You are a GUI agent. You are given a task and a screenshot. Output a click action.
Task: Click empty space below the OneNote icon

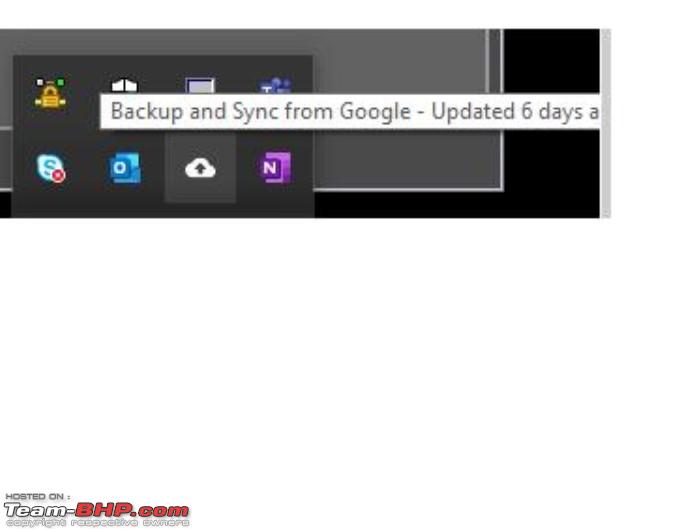[x=276, y=206]
